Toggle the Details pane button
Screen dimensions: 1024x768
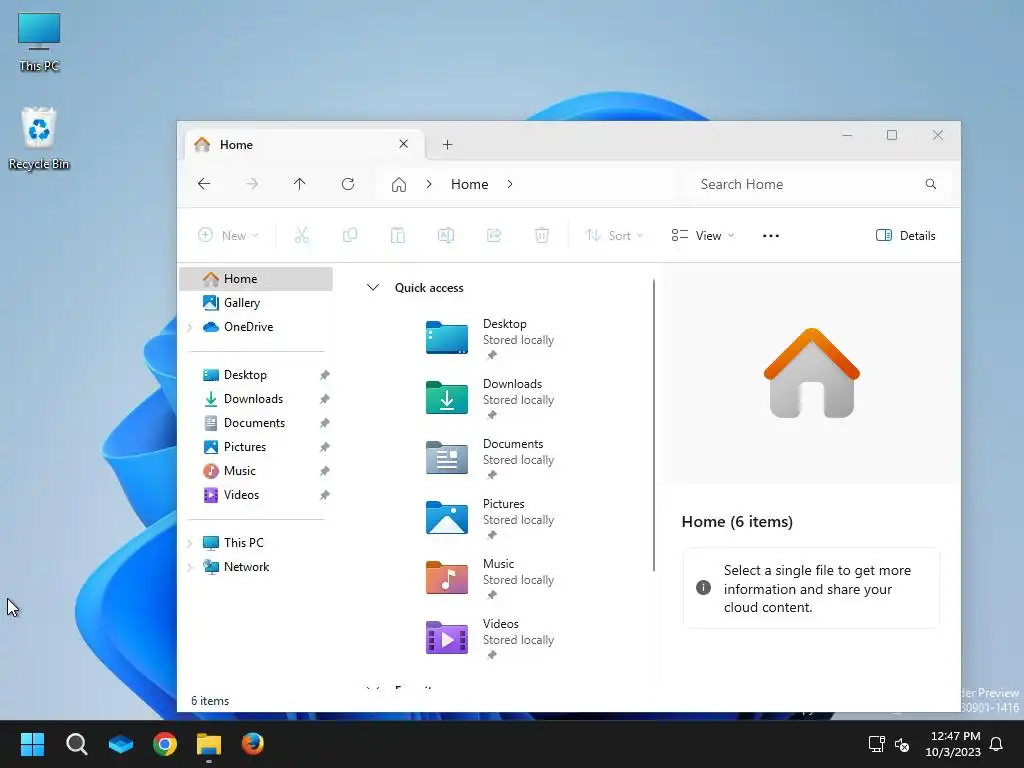906,236
